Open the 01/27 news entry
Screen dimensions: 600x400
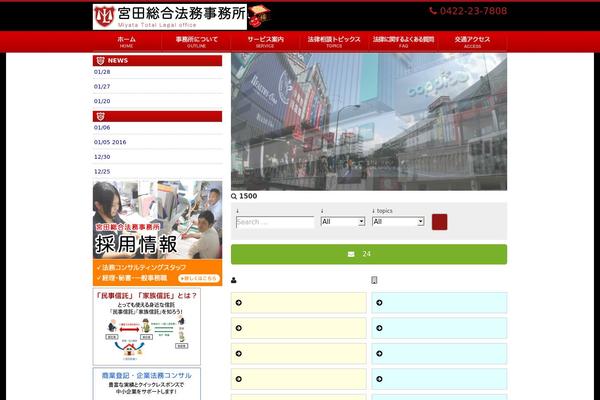102,87
